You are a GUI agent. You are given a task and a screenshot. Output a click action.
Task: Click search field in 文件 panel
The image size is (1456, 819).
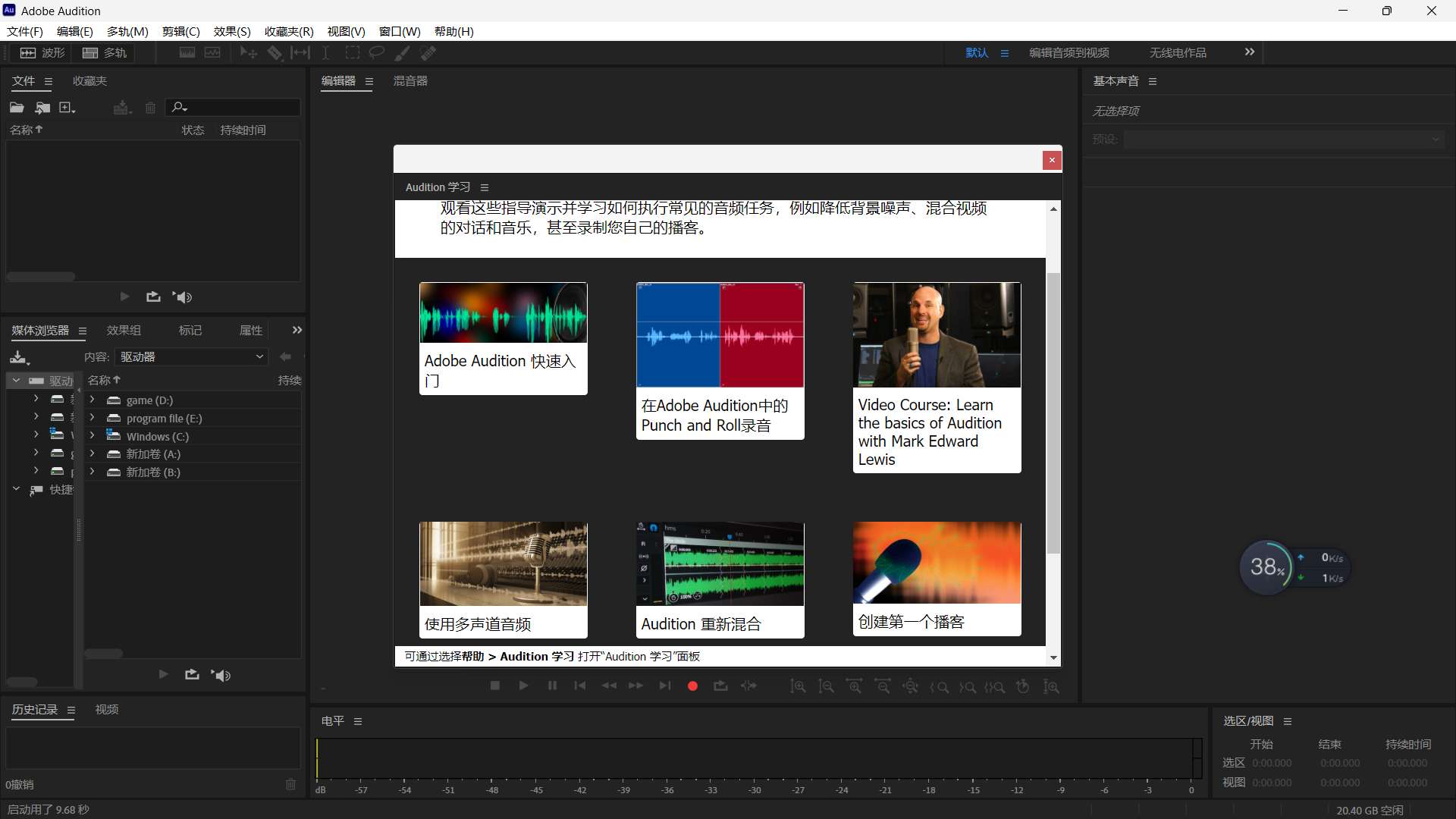coord(233,108)
